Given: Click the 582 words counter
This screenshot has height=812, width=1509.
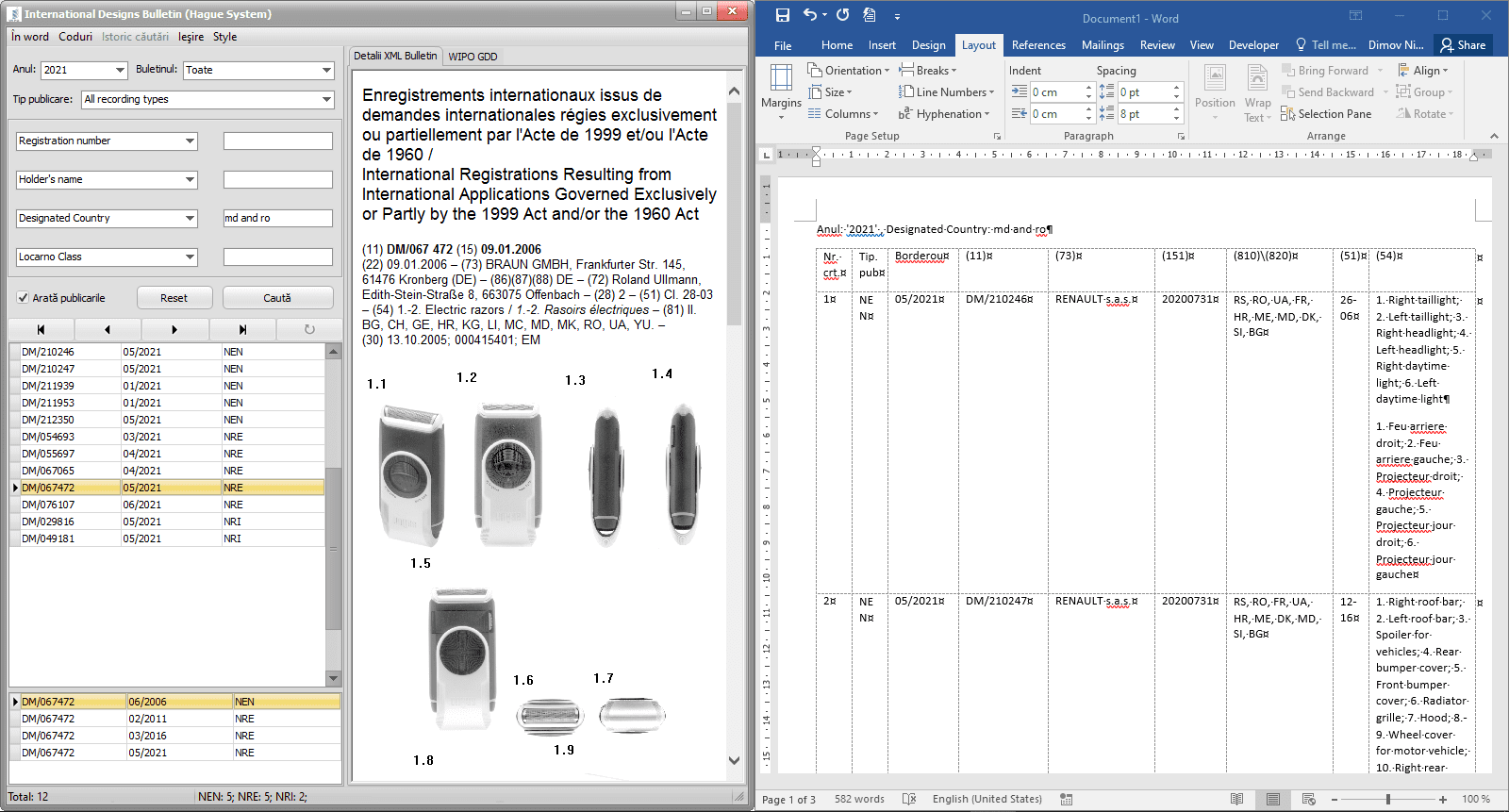Looking at the screenshot, I should click(x=859, y=799).
